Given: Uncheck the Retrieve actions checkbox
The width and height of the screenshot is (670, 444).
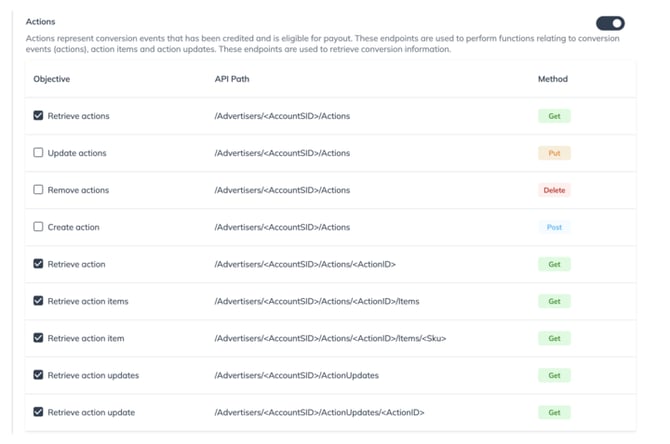Looking at the screenshot, I should pyautogui.click(x=38, y=116).
